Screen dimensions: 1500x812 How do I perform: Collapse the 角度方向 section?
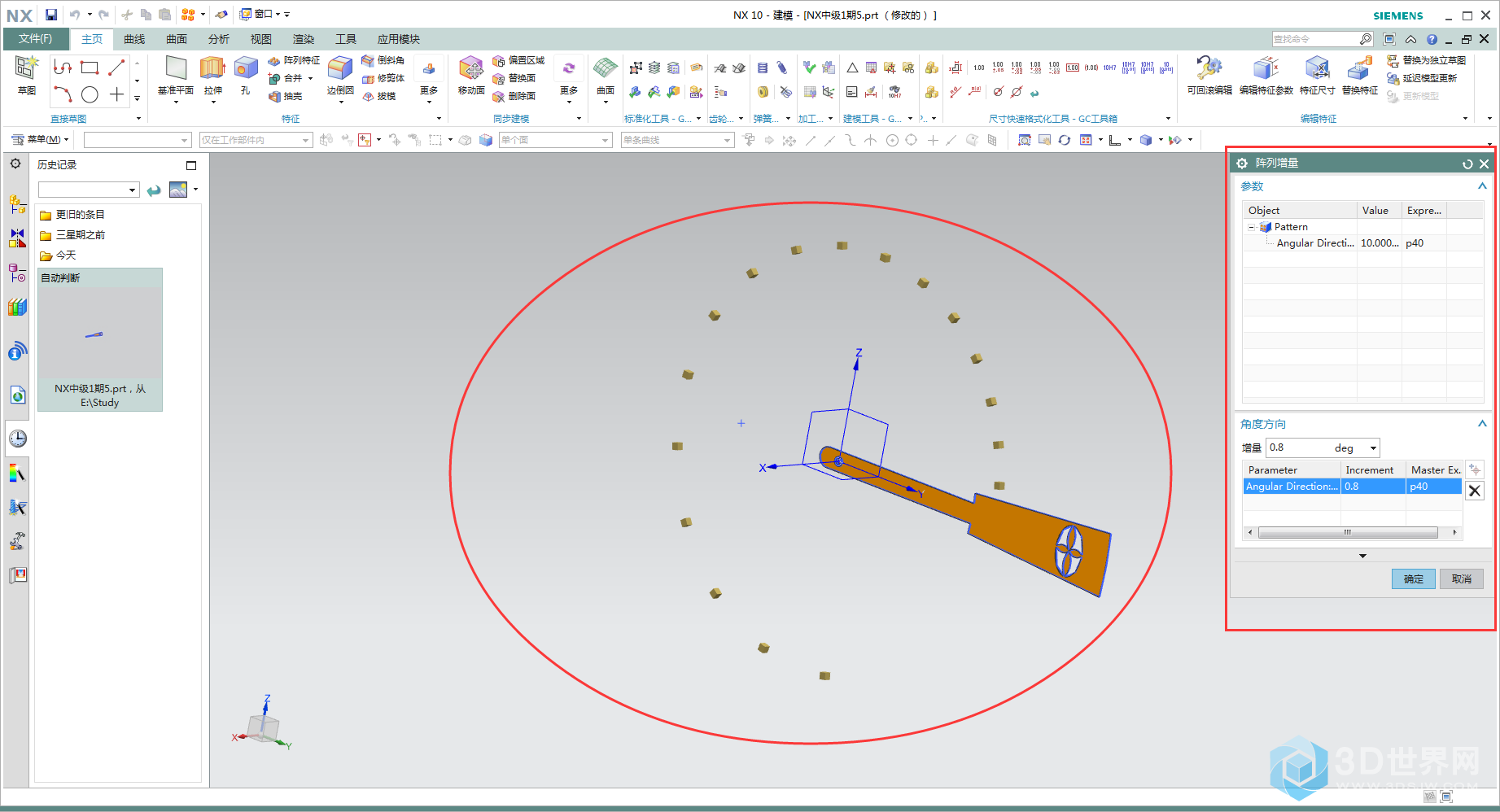(1482, 424)
